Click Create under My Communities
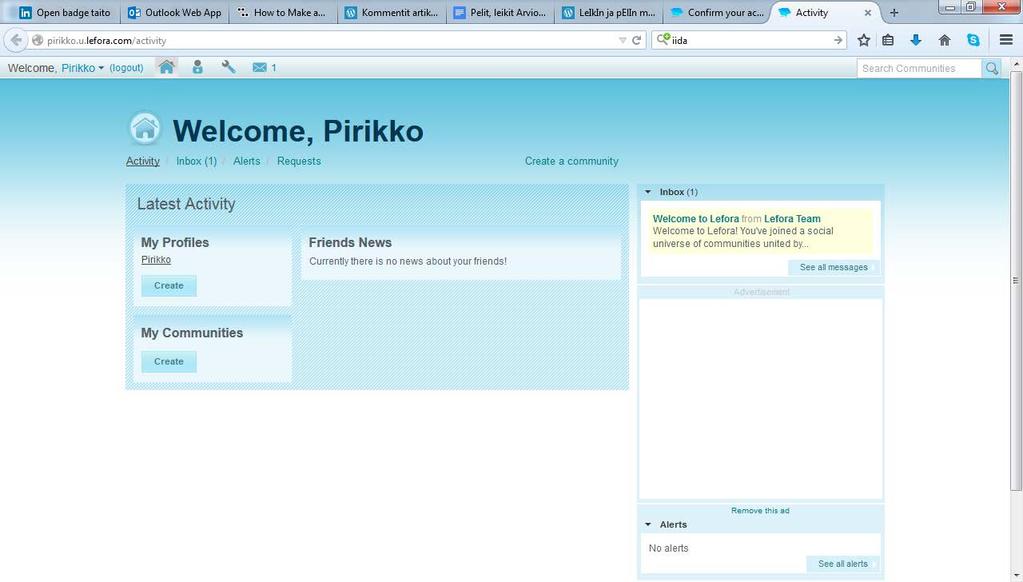Screen dimensions: 1023x582 click(169, 361)
